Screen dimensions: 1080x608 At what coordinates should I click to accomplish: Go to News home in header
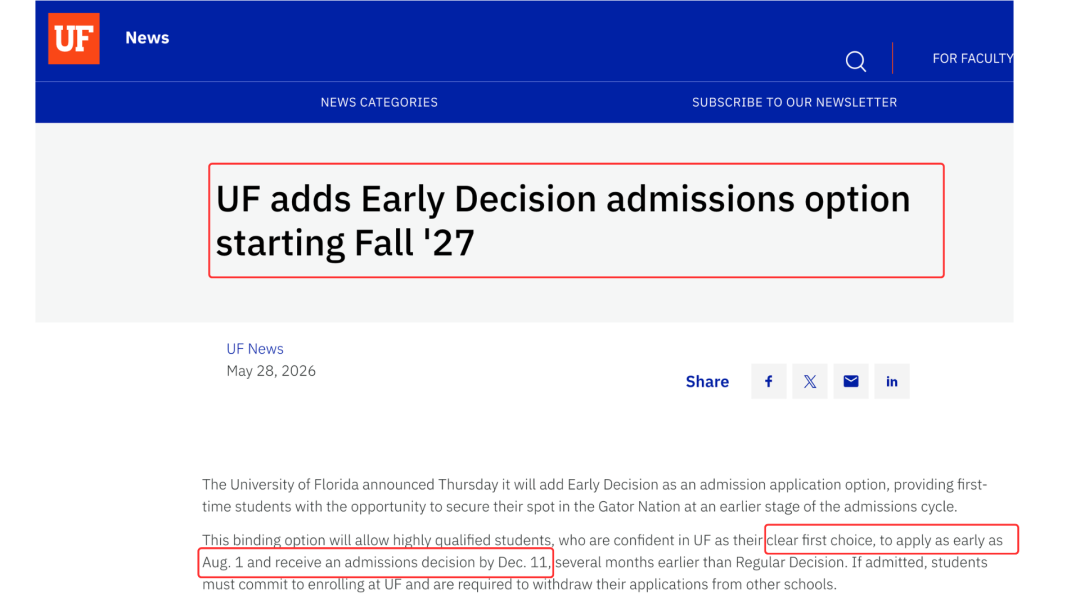tap(147, 38)
